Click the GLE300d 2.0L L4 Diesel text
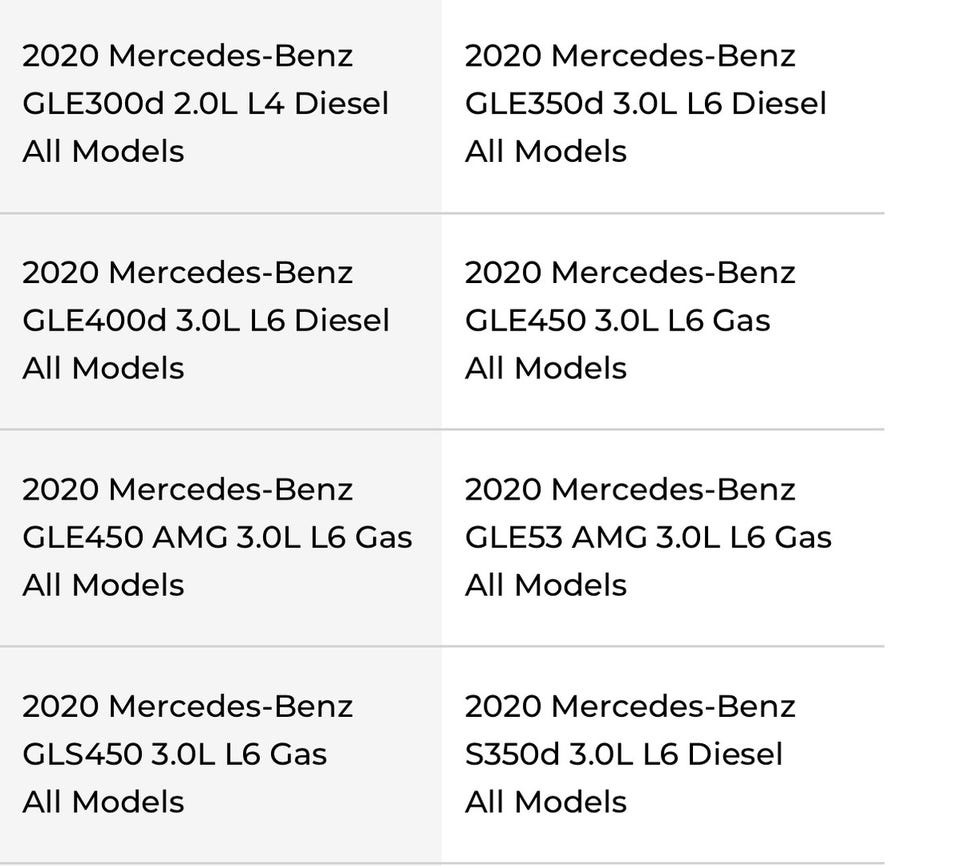 tap(205, 103)
